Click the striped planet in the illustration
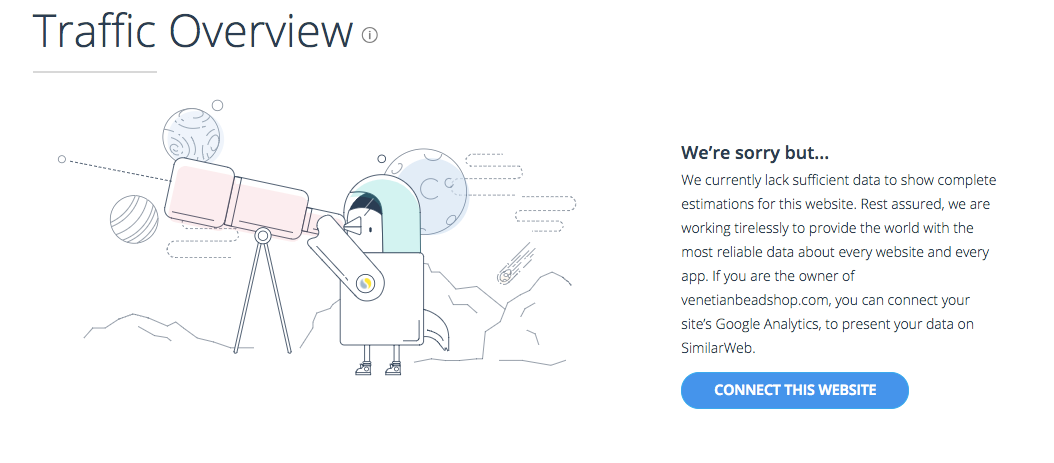This screenshot has height=463, width=1054. pos(134,219)
